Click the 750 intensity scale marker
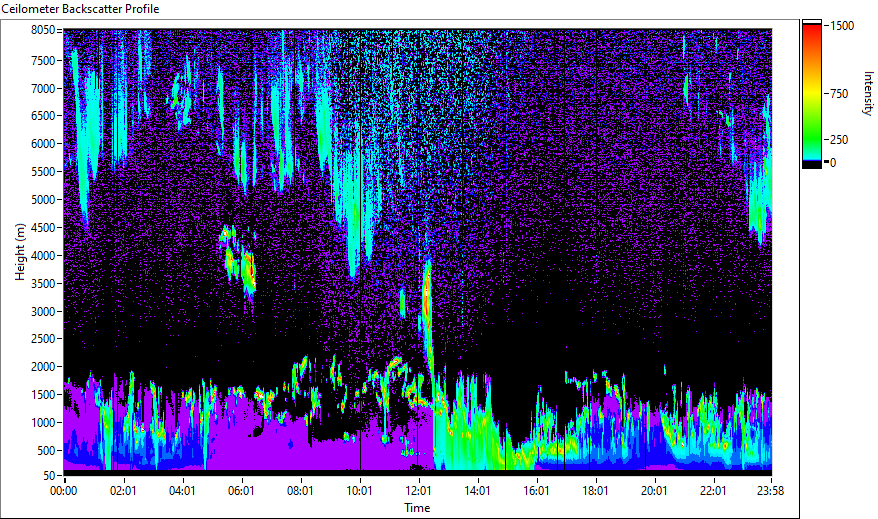The height and width of the screenshot is (519, 878). (x=839, y=94)
